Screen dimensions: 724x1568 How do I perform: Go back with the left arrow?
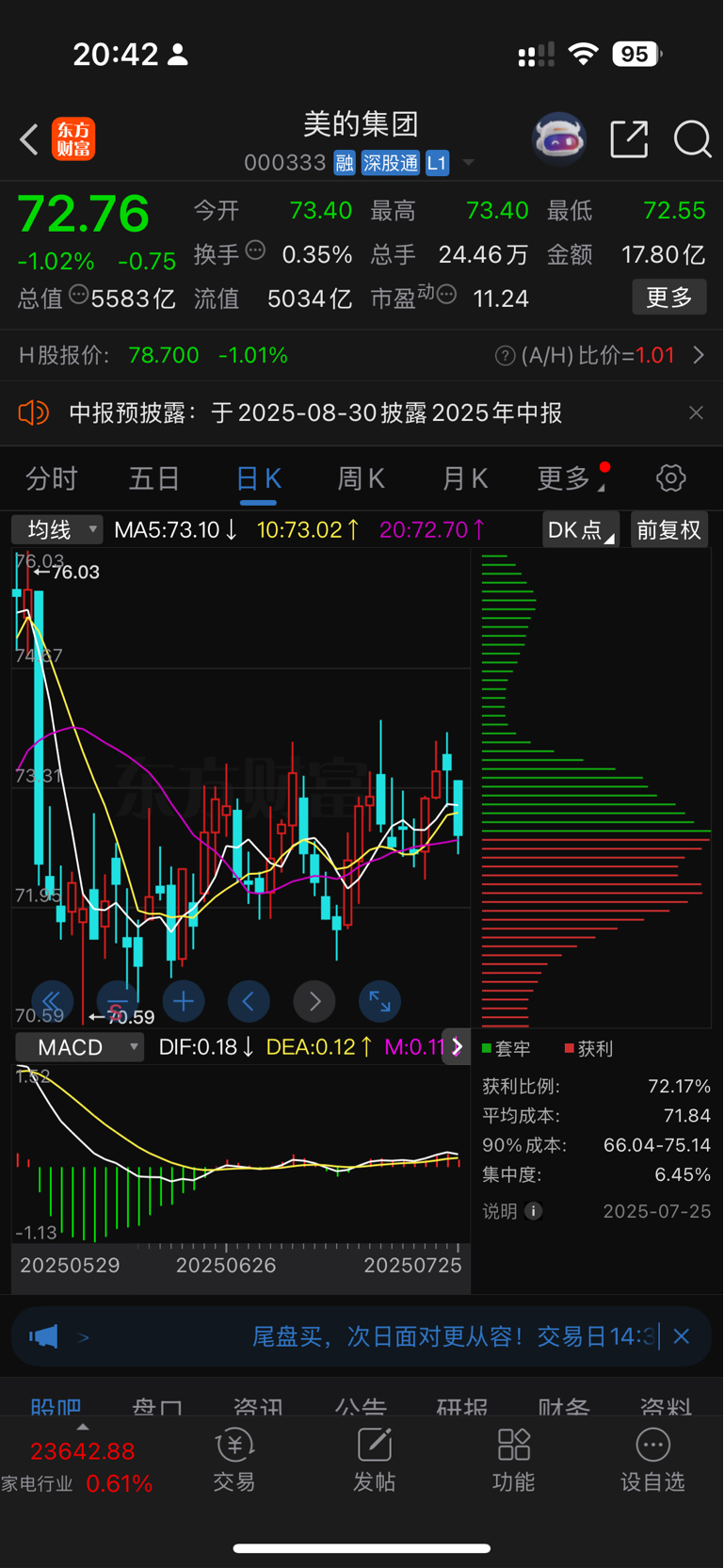tap(29, 139)
